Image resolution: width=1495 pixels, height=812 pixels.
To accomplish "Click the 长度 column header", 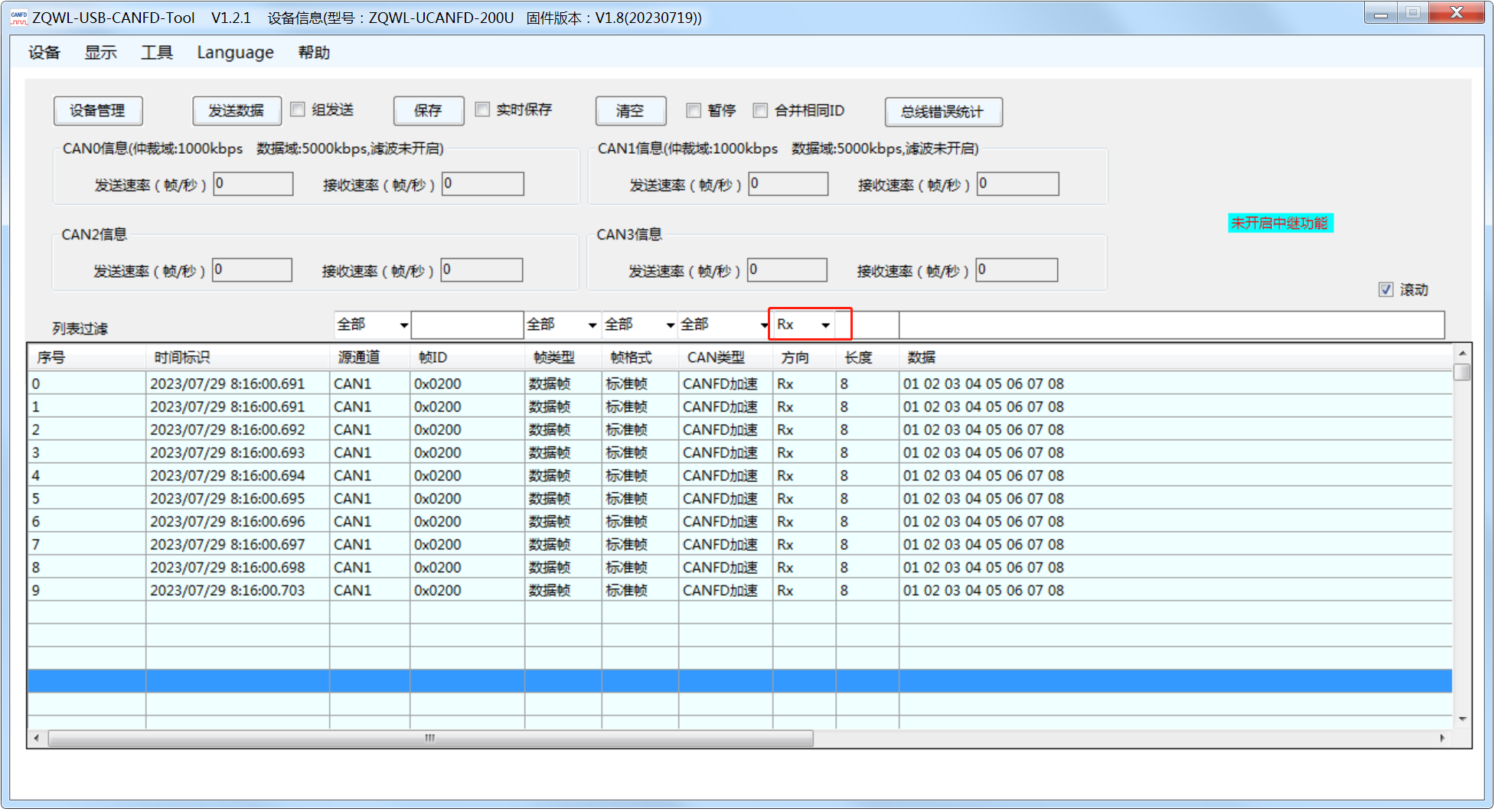I will point(868,357).
